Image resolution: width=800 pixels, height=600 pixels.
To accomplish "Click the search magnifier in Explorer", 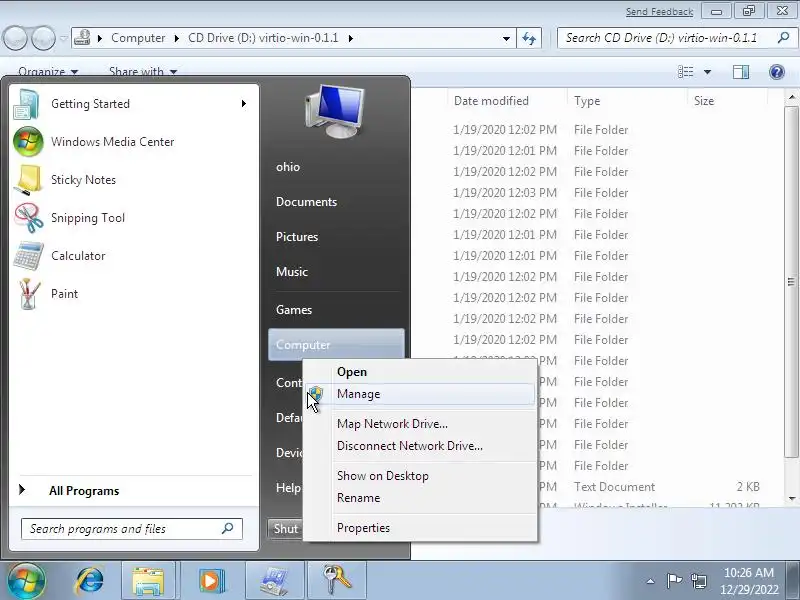I will 783,38.
